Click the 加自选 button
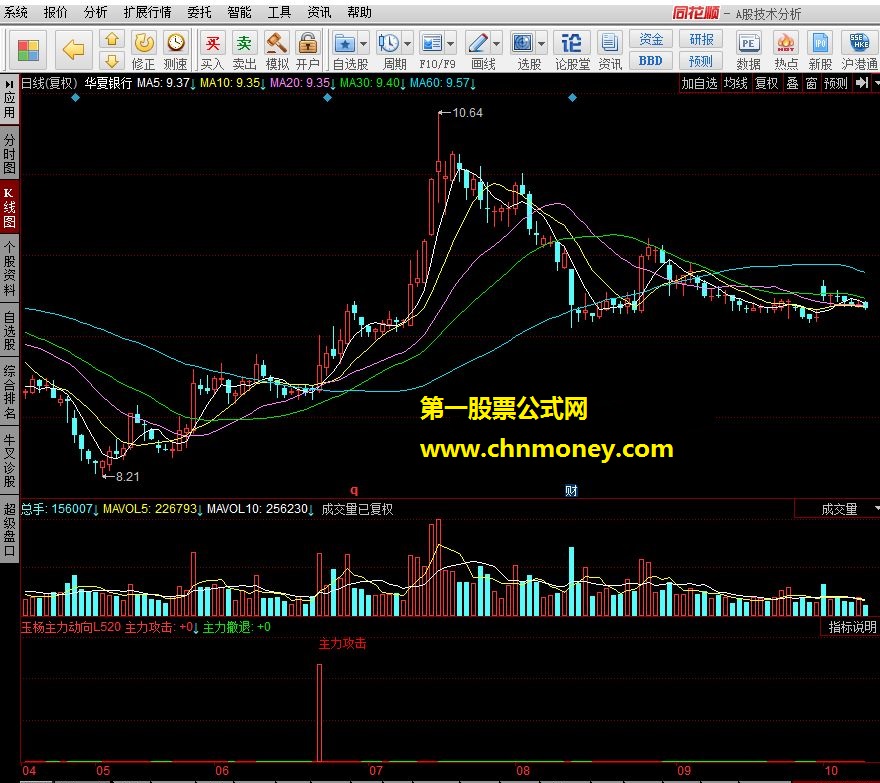 point(699,83)
